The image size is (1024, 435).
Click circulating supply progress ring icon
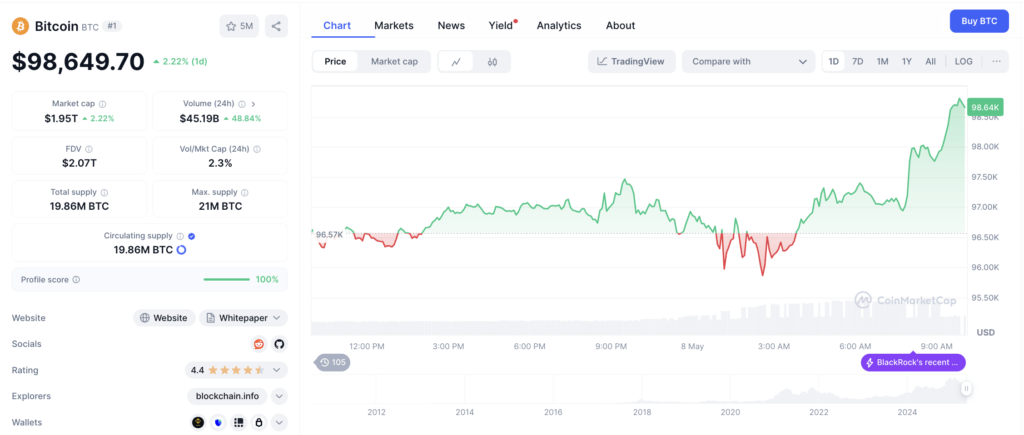click(x=182, y=250)
